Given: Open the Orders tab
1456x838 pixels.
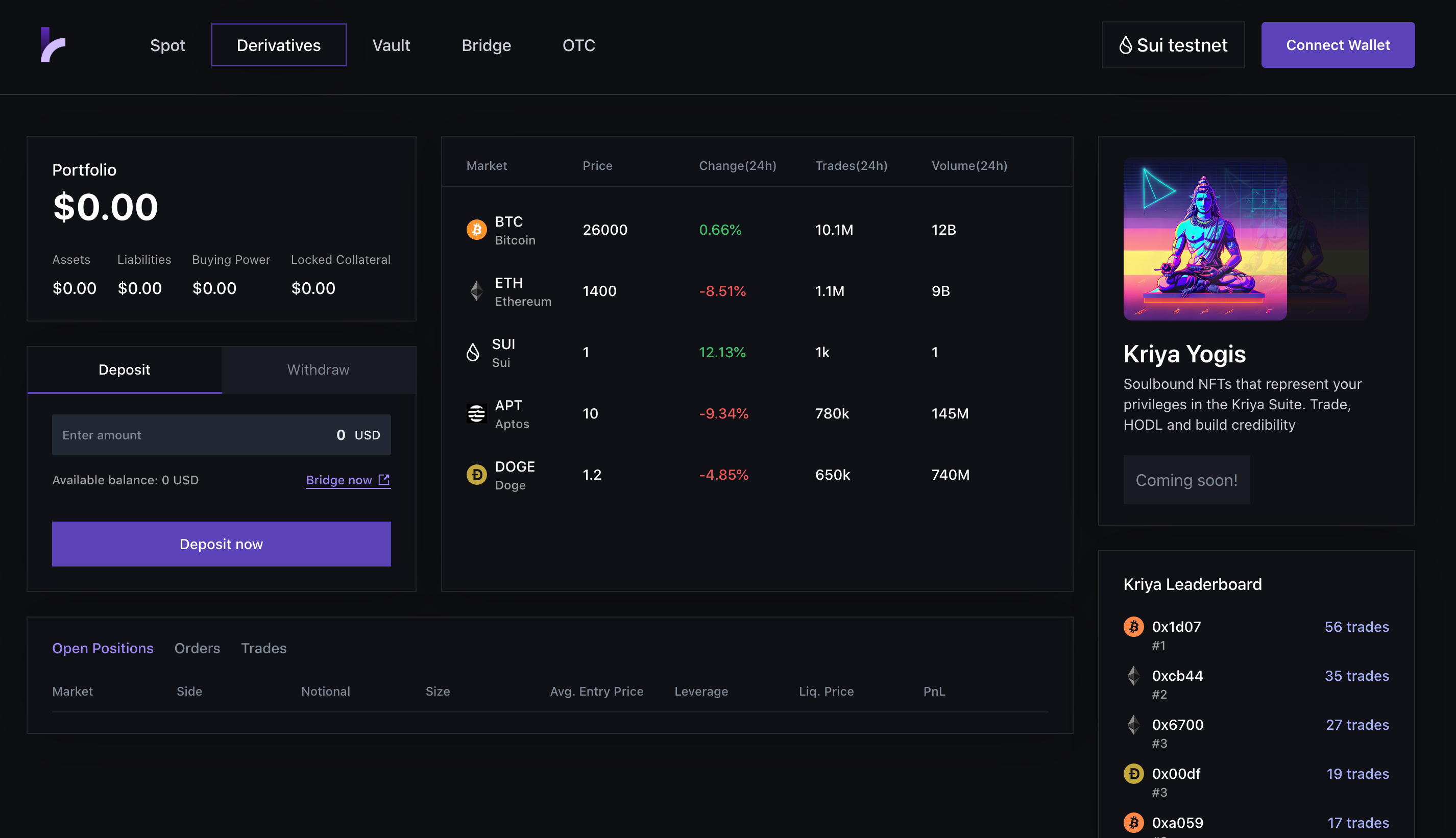Looking at the screenshot, I should pos(197,648).
